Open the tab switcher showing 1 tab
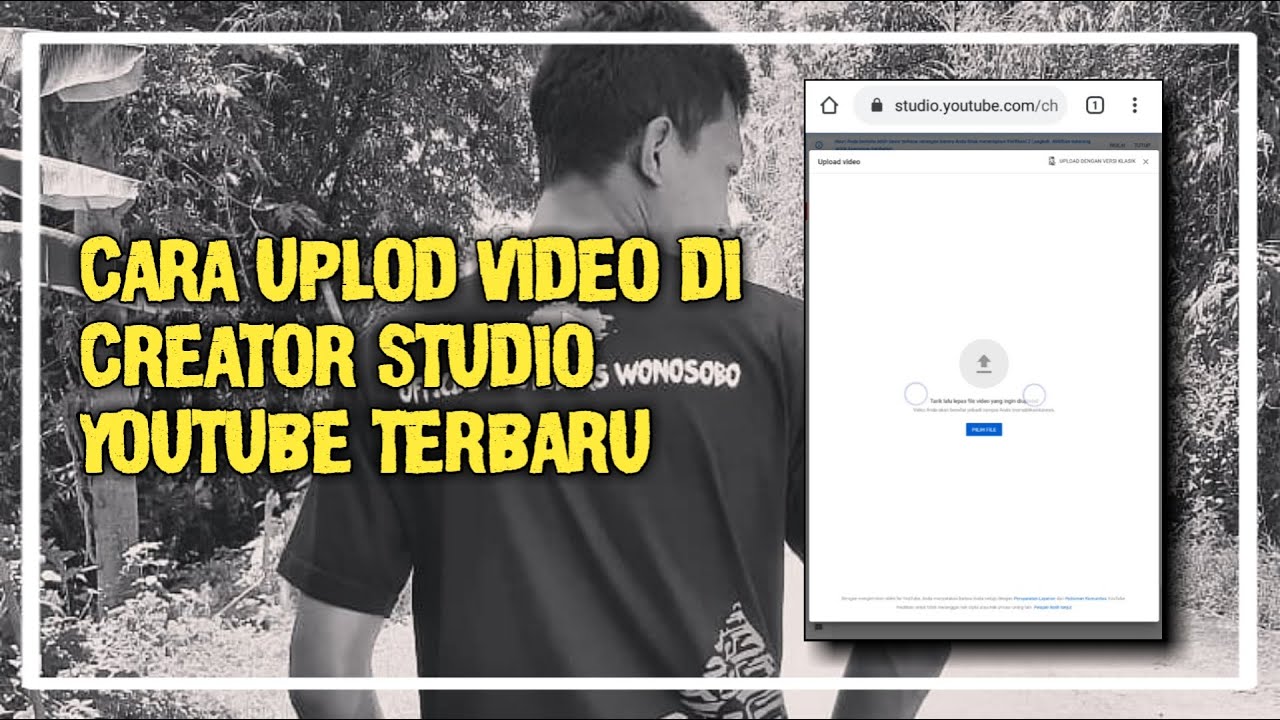 (1095, 105)
